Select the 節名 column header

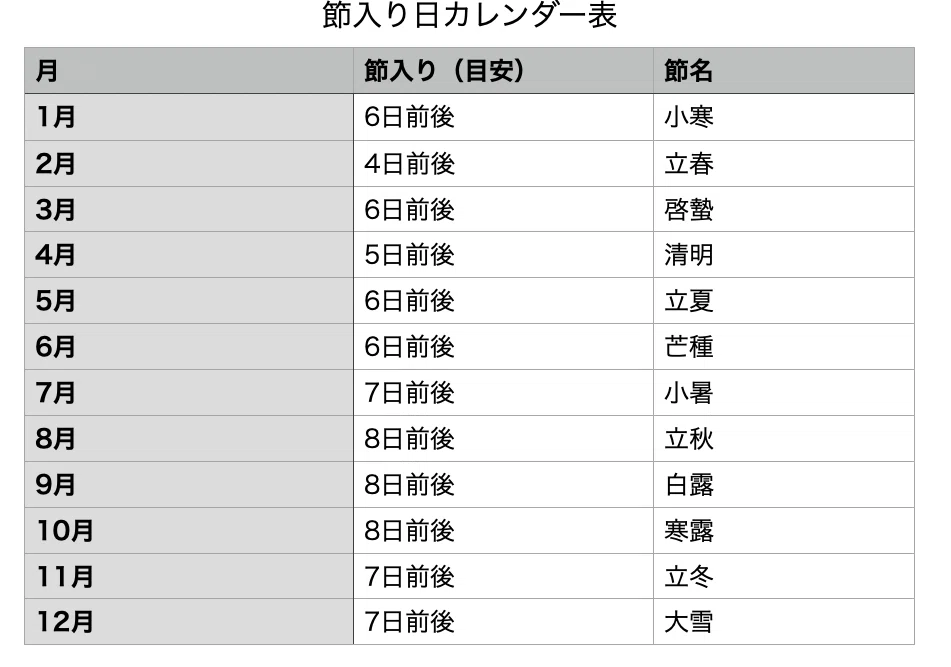coord(784,70)
